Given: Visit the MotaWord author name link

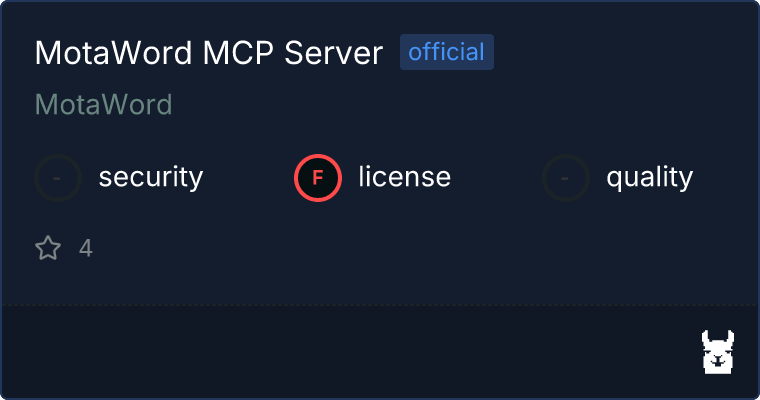Looking at the screenshot, I should (104, 104).
